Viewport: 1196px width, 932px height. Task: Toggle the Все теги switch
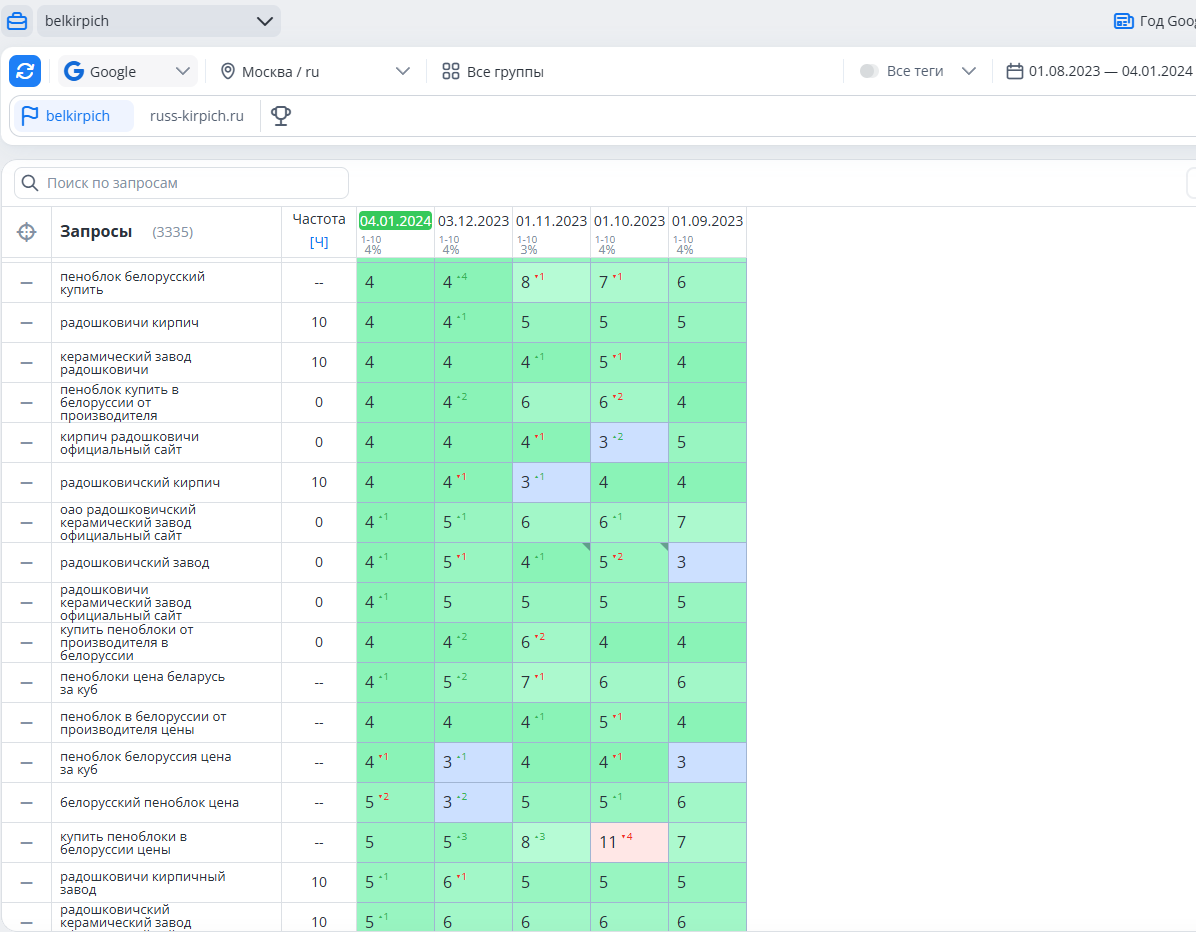coord(868,71)
